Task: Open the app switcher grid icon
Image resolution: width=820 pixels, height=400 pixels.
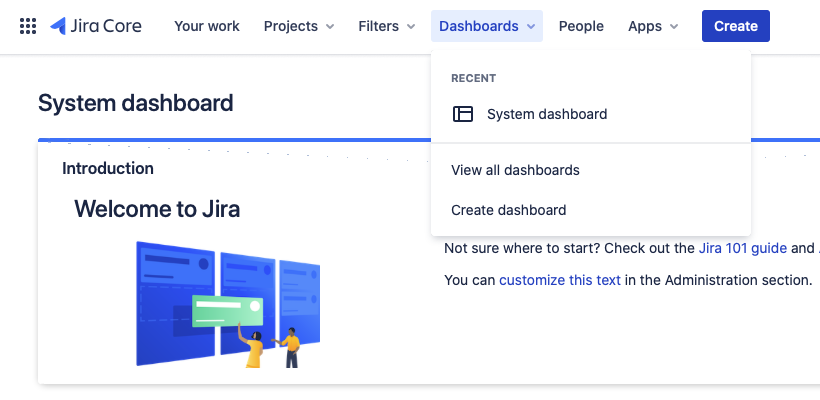Action: (28, 26)
